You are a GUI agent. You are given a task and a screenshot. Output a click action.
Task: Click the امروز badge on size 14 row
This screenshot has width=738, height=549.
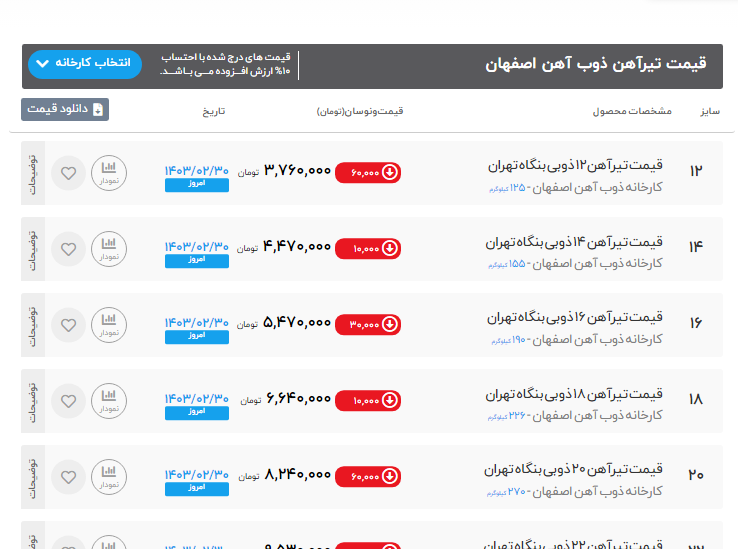[197, 261]
